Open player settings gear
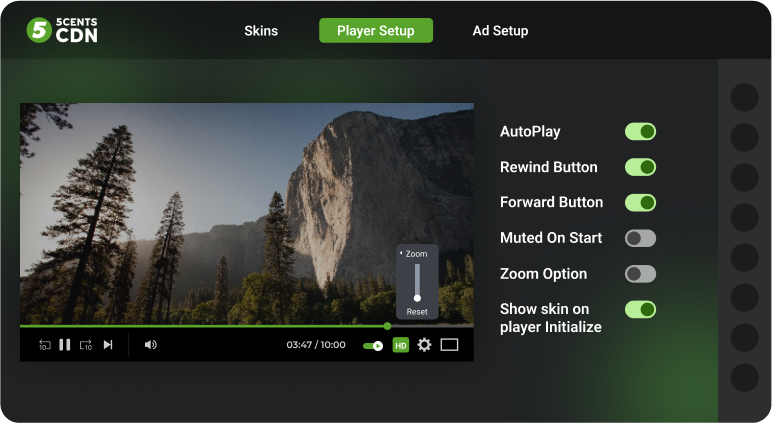Viewport: 772px width, 423px height. pos(424,345)
